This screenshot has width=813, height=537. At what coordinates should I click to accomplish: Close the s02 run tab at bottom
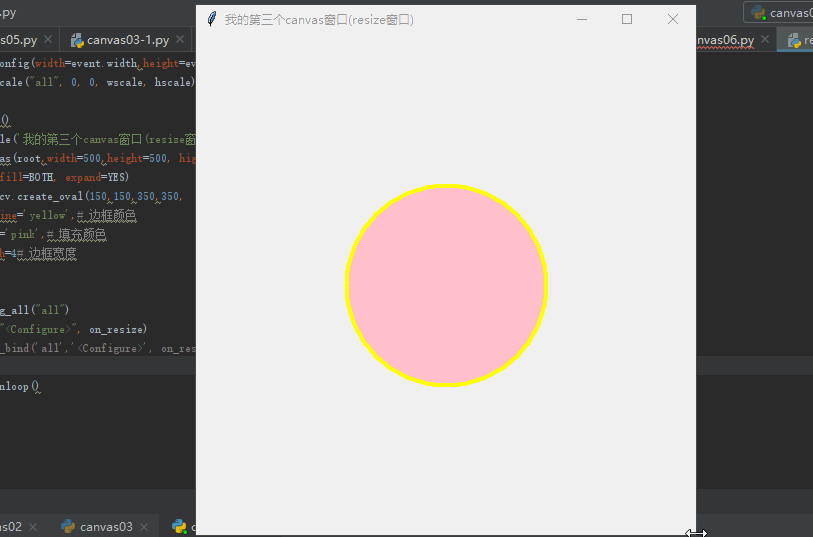33,527
